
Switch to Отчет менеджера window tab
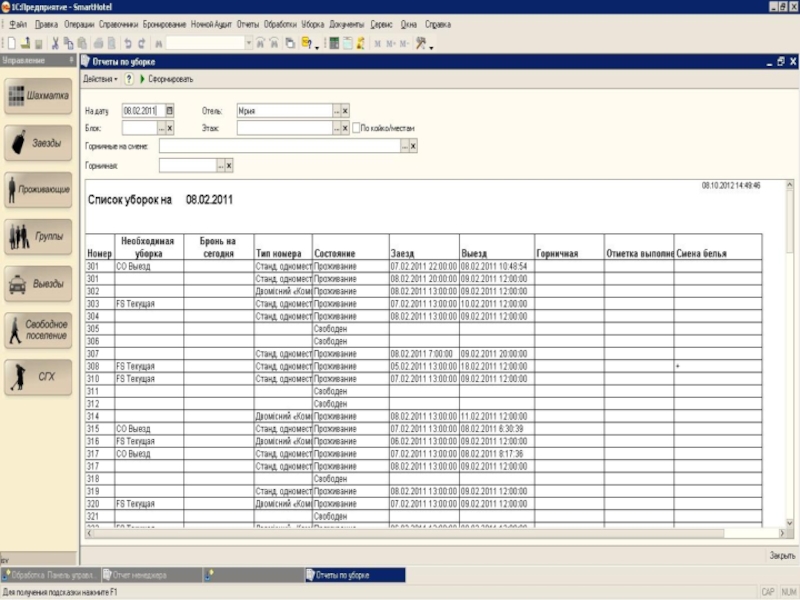coord(138,575)
